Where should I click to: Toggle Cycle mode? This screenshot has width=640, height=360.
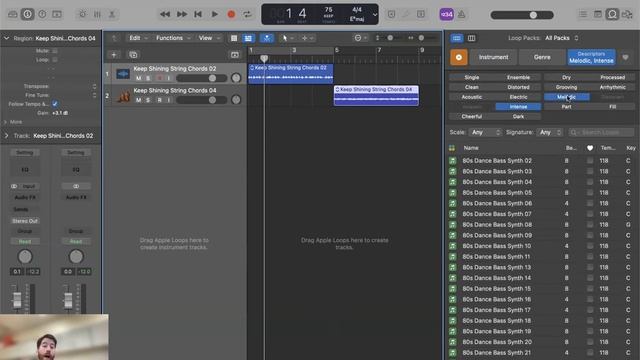247,14
